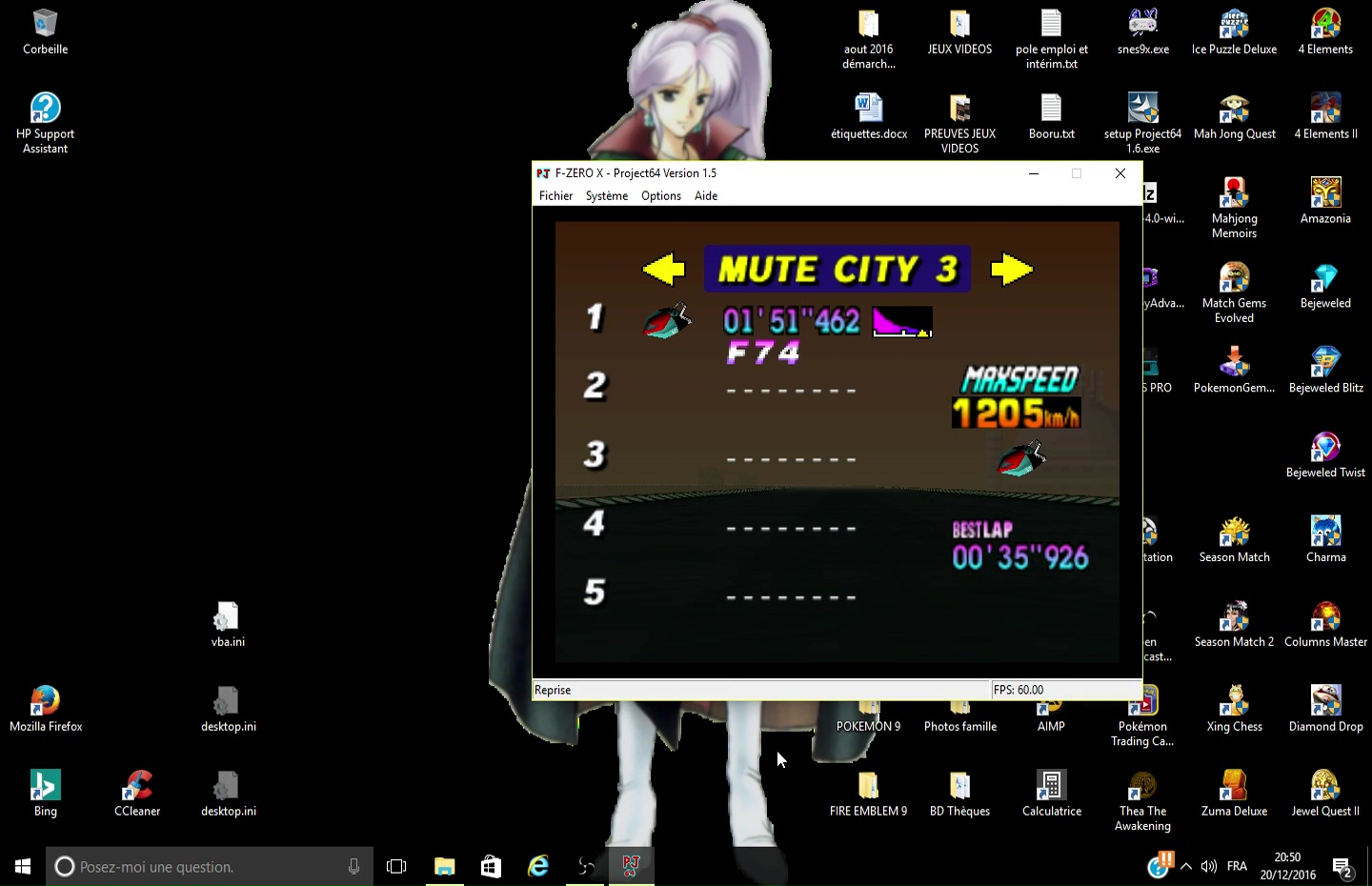Open the Aide menu
This screenshot has width=1372, height=886.
pyautogui.click(x=706, y=196)
